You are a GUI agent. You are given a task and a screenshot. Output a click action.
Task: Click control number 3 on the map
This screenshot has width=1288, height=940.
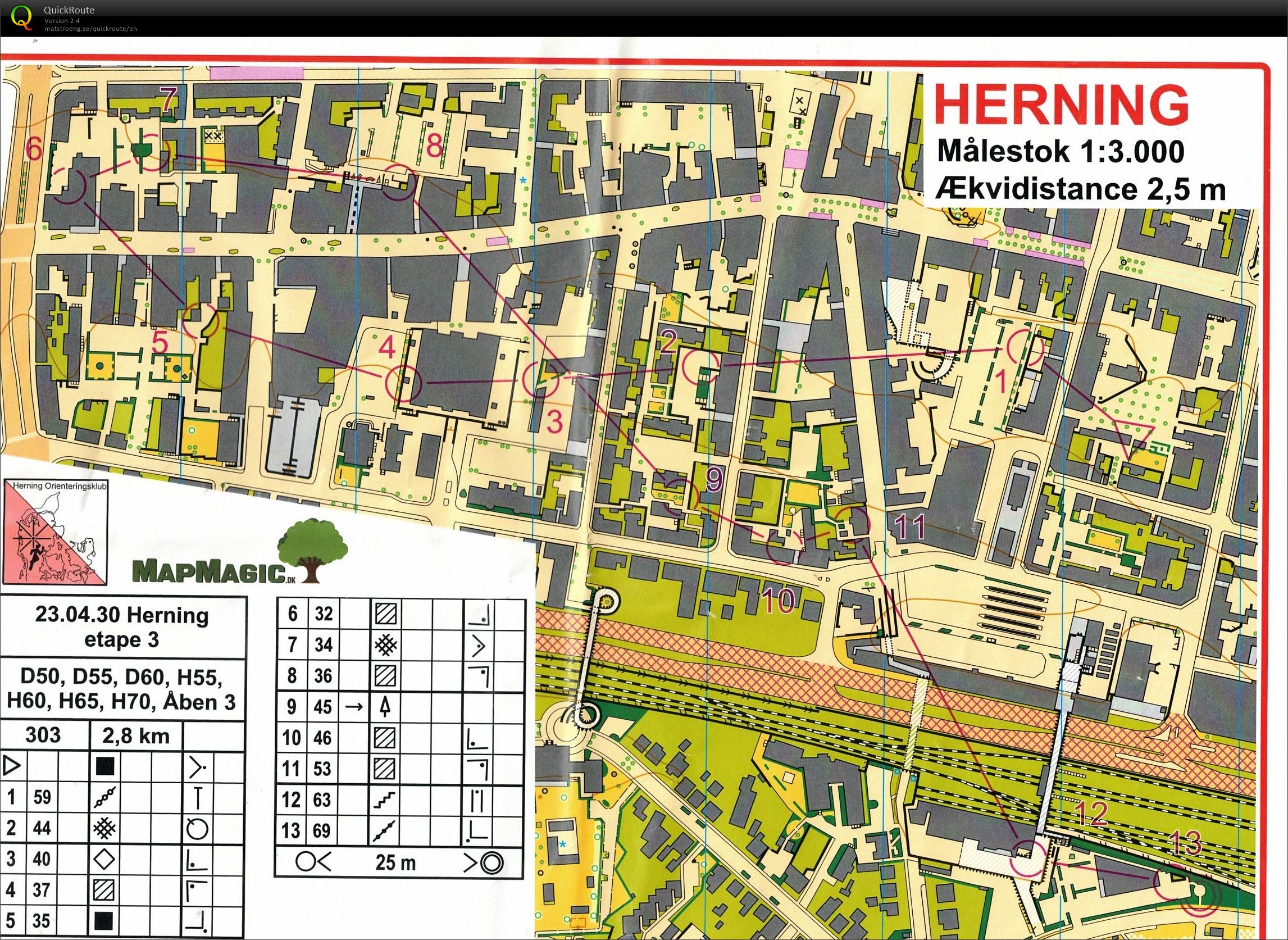[554, 421]
